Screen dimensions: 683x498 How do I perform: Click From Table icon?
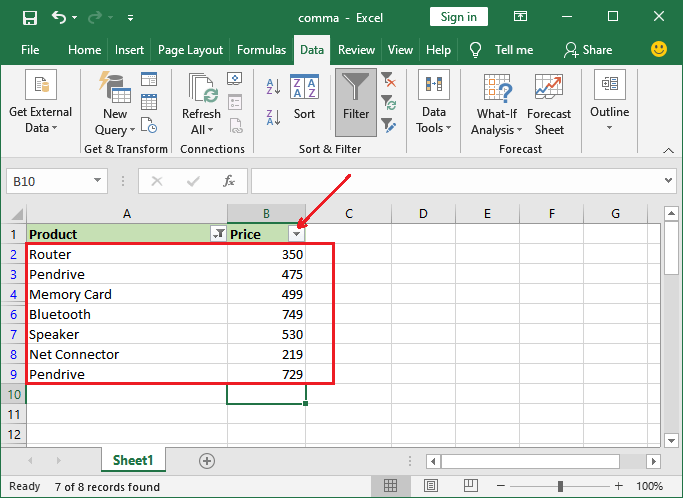point(149,102)
